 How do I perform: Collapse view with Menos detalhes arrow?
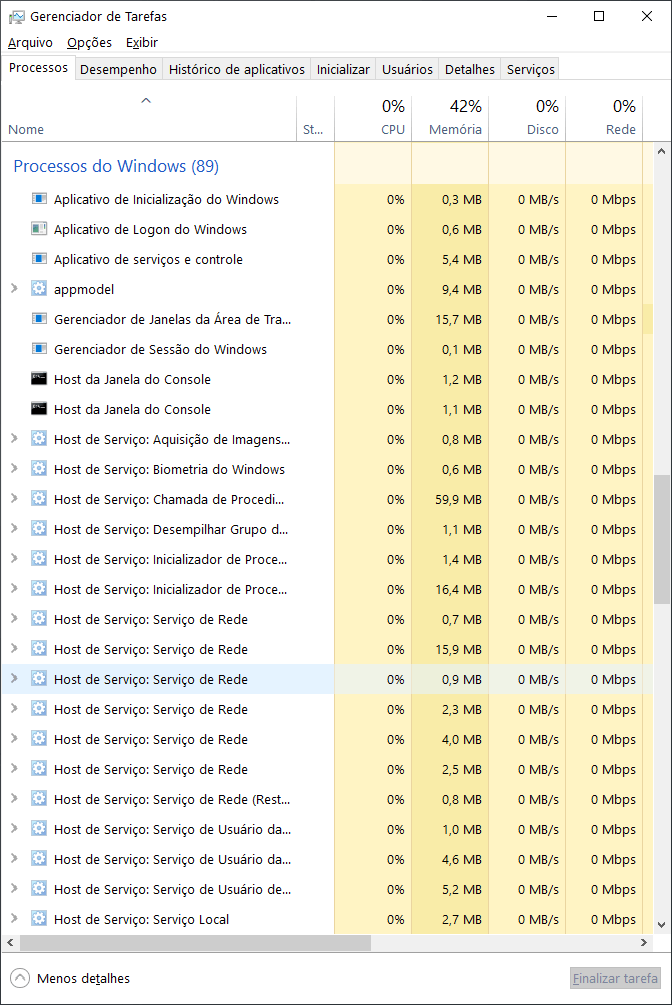coord(20,978)
